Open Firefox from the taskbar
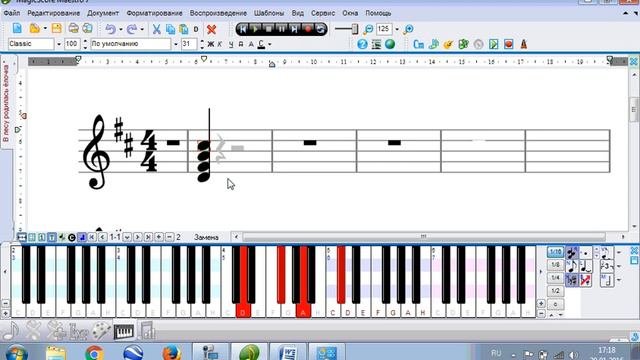640x360 pixels. (x=171, y=353)
